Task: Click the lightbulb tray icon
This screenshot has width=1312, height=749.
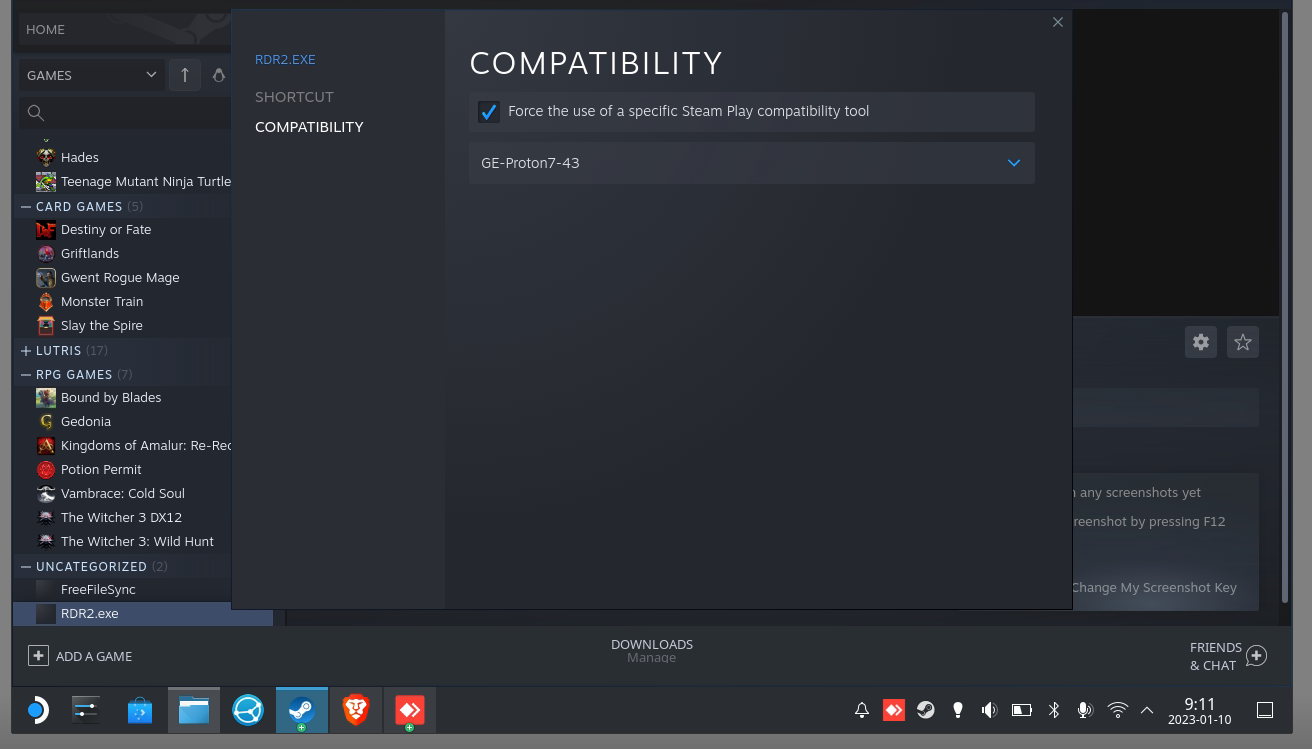Action: [958, 710]
